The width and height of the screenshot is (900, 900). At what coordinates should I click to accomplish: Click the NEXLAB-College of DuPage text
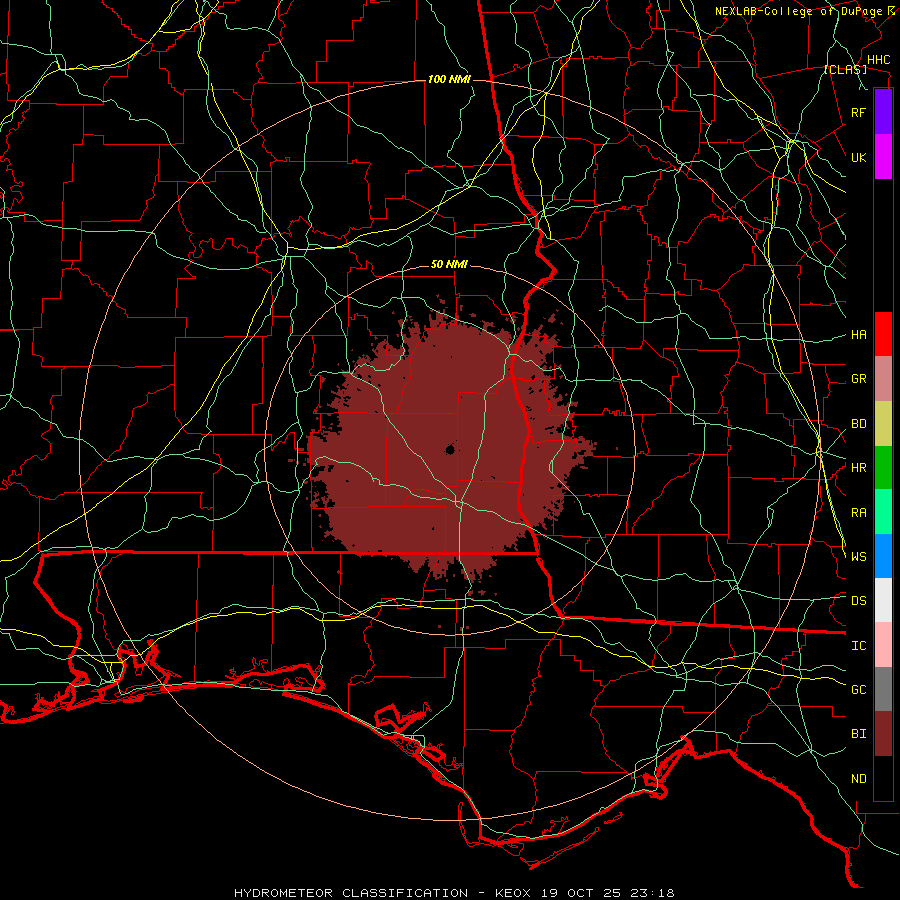[801, 11]
